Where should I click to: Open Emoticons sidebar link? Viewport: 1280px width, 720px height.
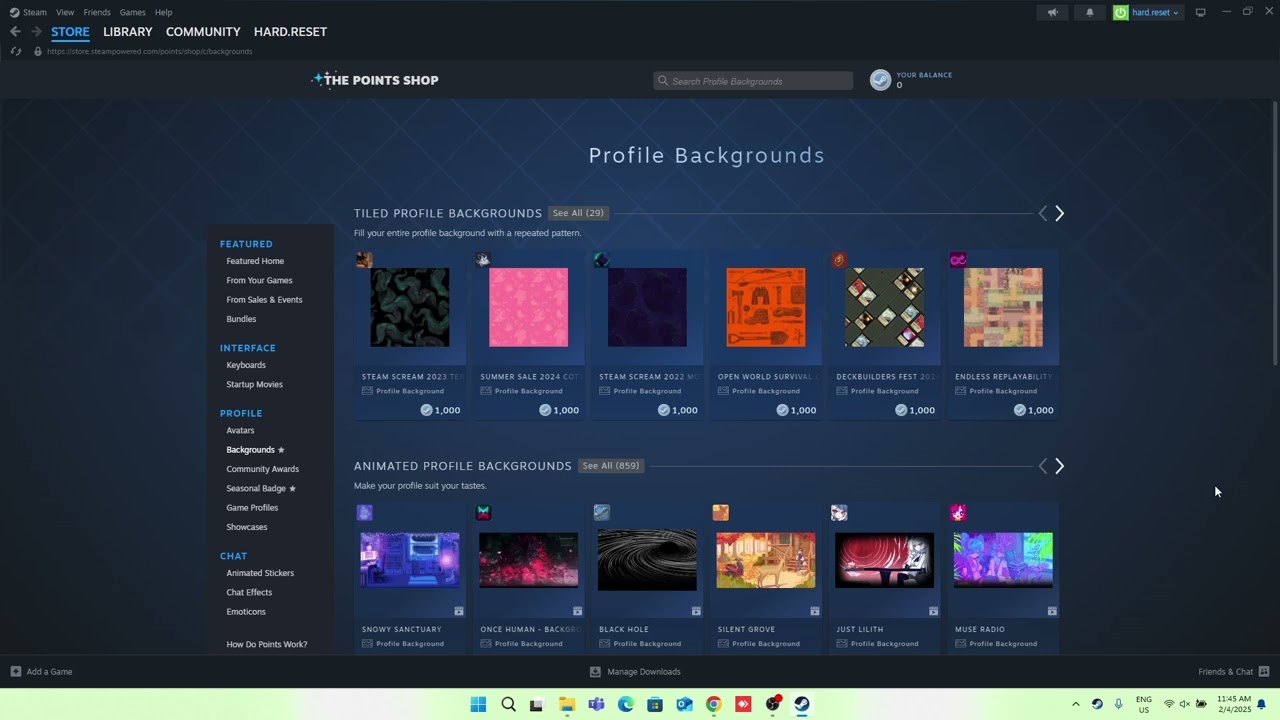[246, 612]
